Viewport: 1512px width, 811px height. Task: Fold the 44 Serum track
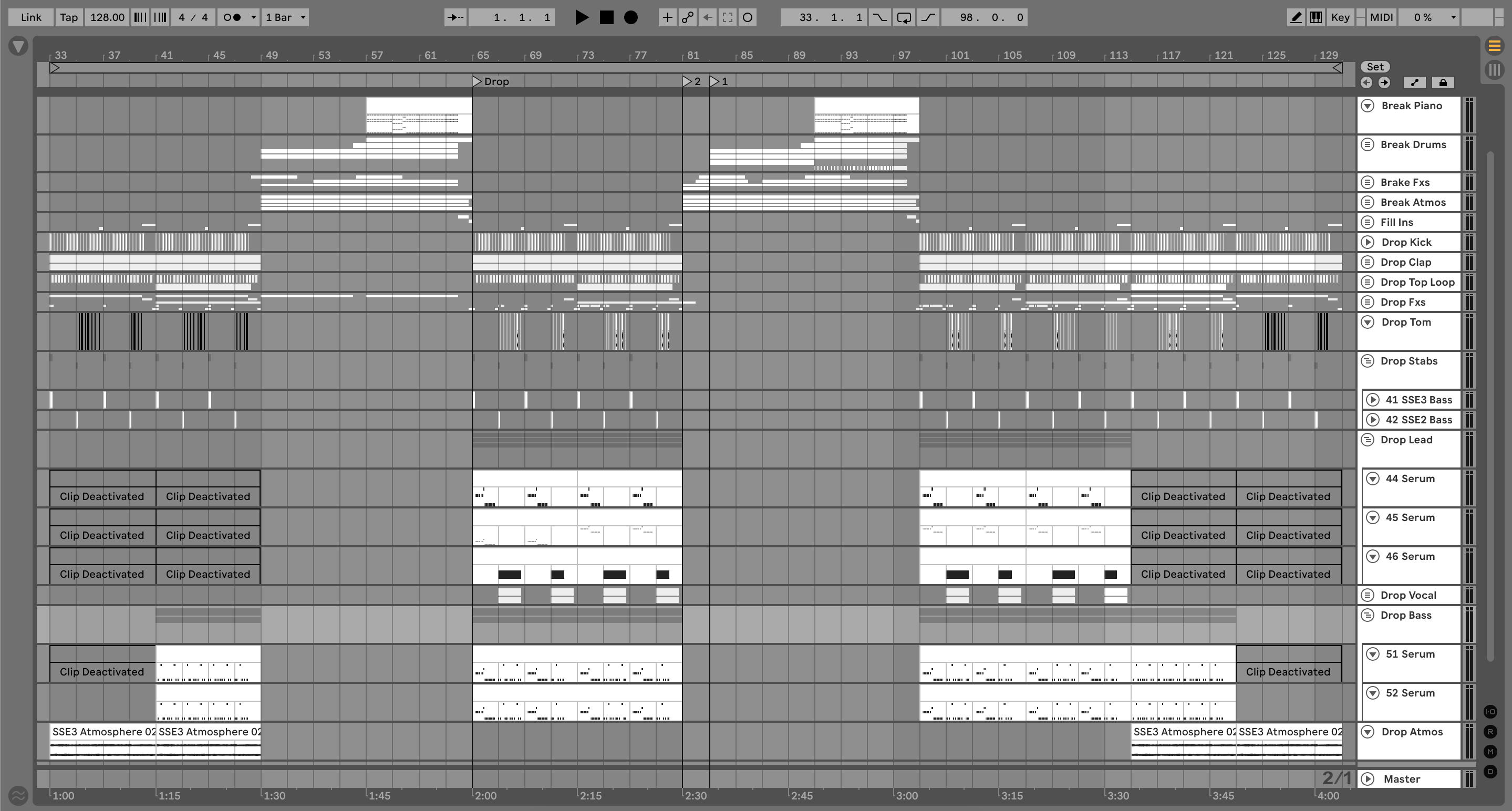[1372, 479]
